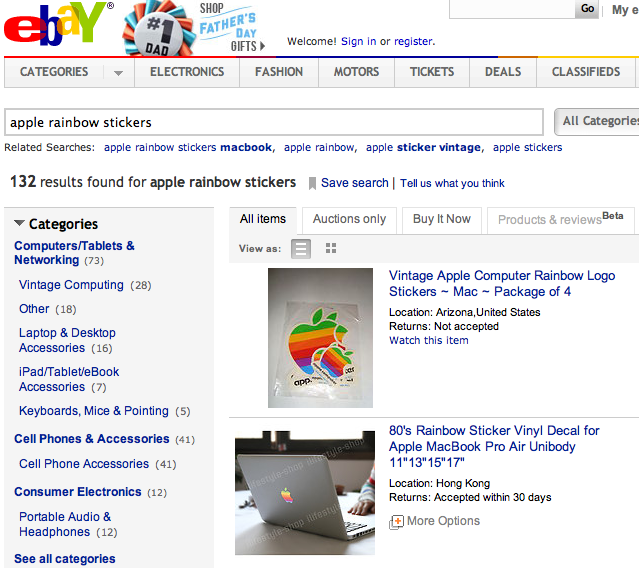Collapse the Categories sidebar triangle
This screenshot has width=639, height=568.
pos(19,223)
